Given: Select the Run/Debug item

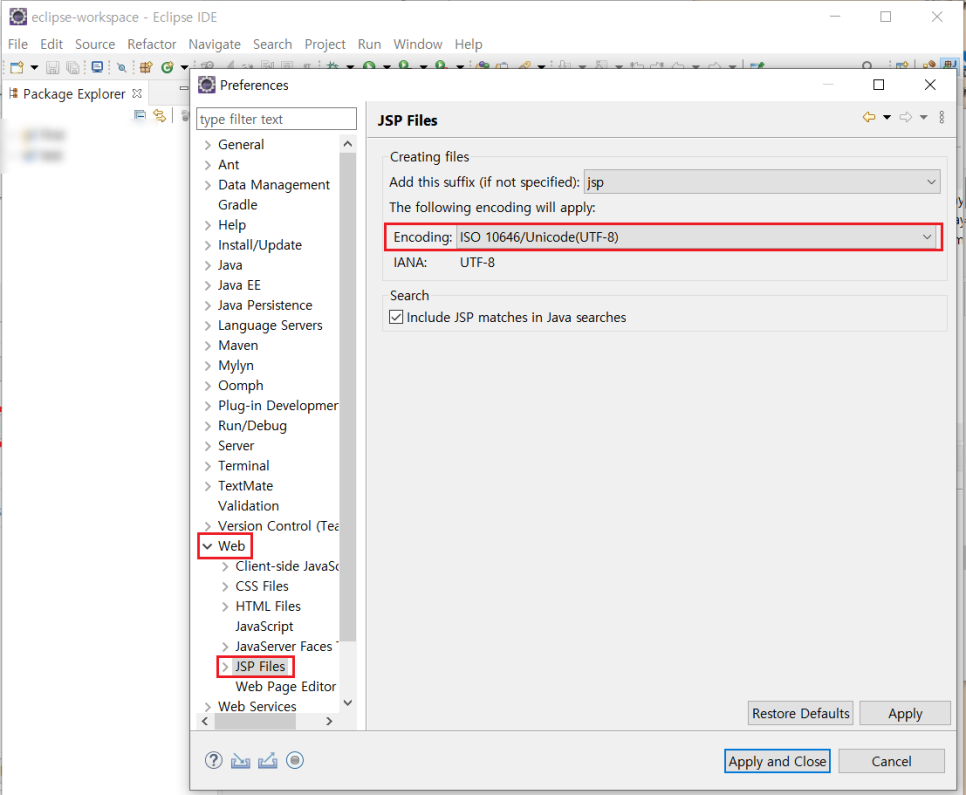Looking at the screenshot, I should tap(252, 426).
